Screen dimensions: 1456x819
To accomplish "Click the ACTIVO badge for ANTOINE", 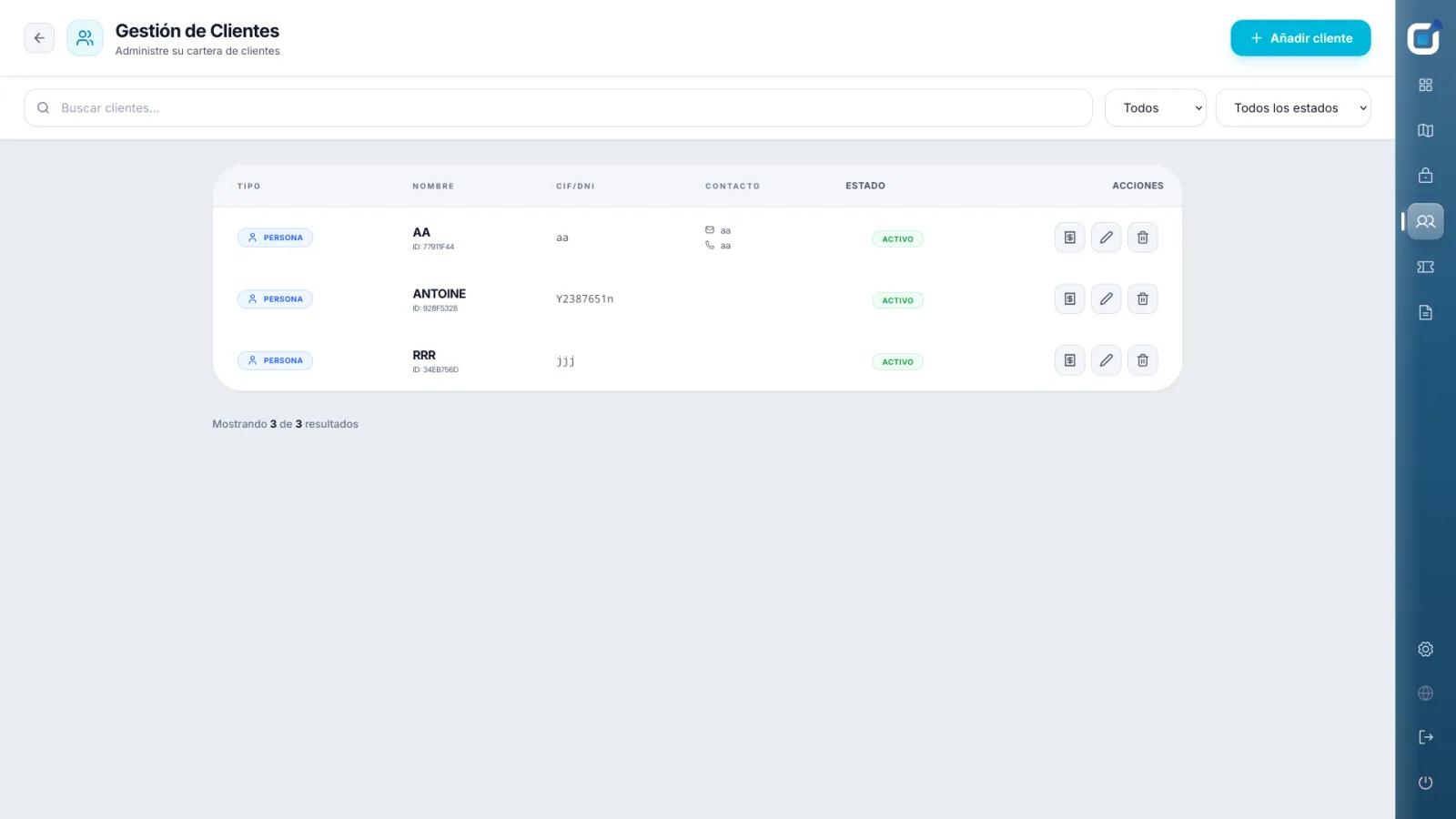I will [897, 300].
